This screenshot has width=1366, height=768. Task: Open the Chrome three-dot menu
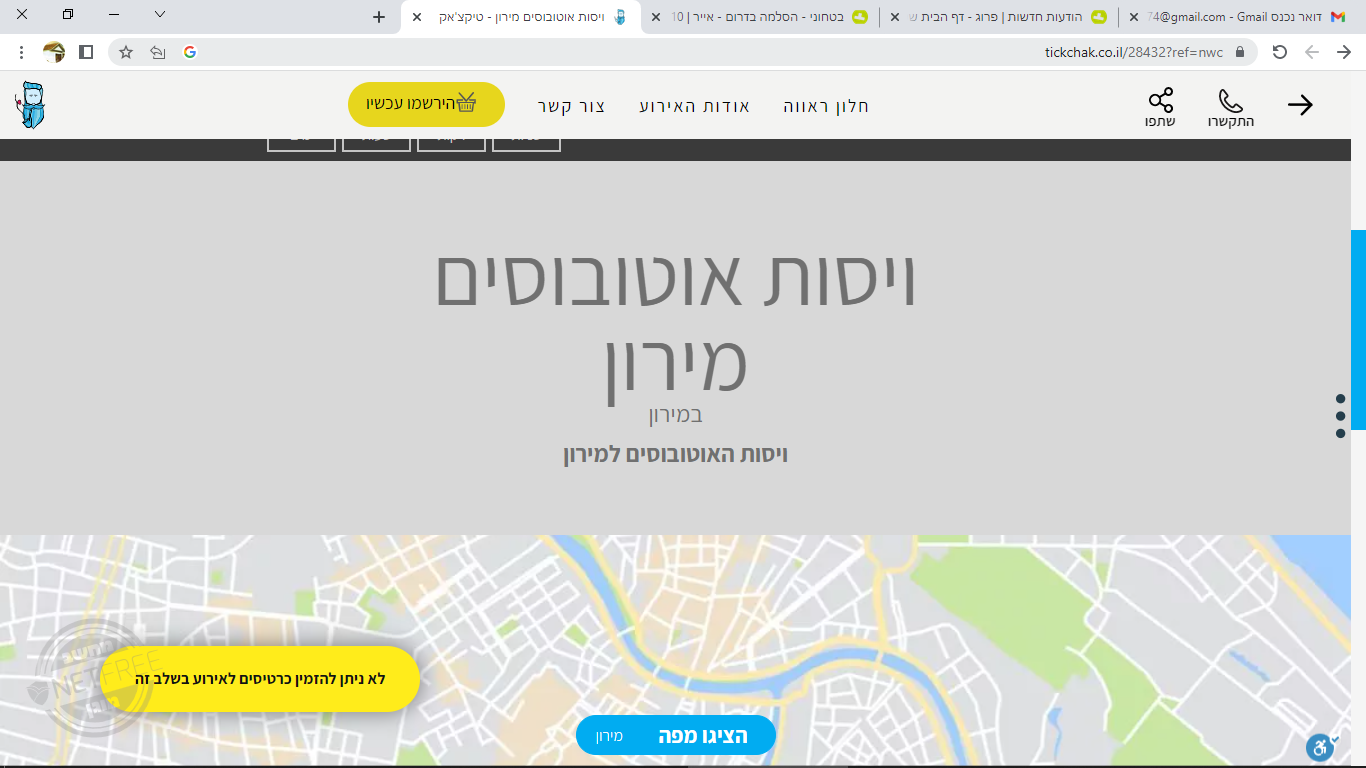[x=22, y=52]
